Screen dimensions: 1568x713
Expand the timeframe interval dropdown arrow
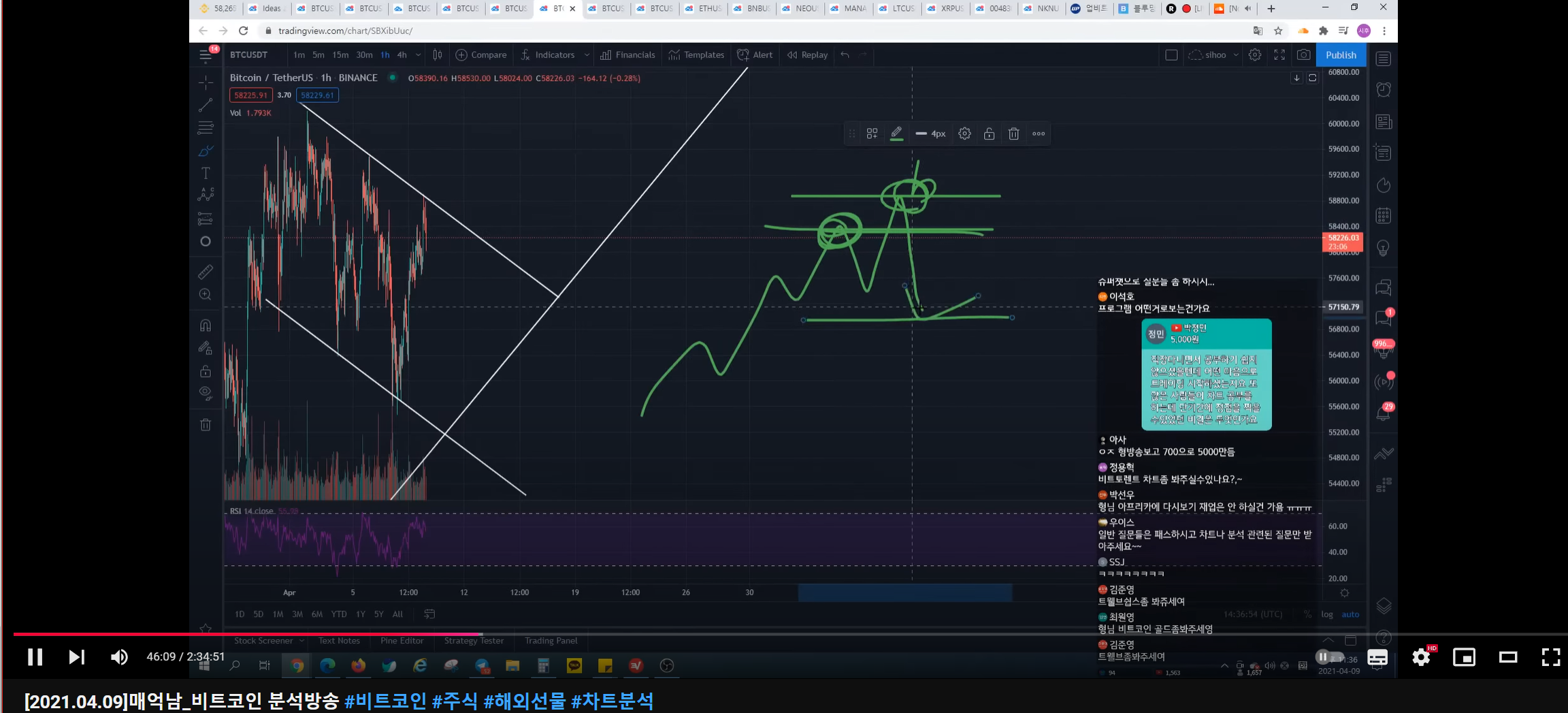[418, 55]
